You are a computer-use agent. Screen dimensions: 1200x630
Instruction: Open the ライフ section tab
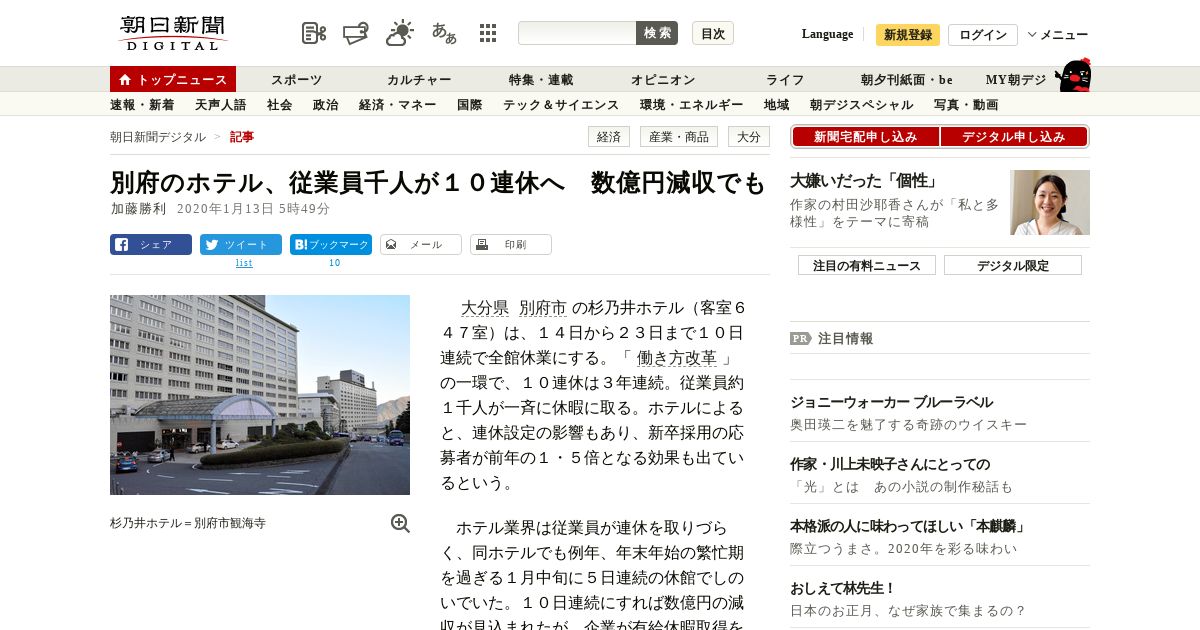coord(785,79)
